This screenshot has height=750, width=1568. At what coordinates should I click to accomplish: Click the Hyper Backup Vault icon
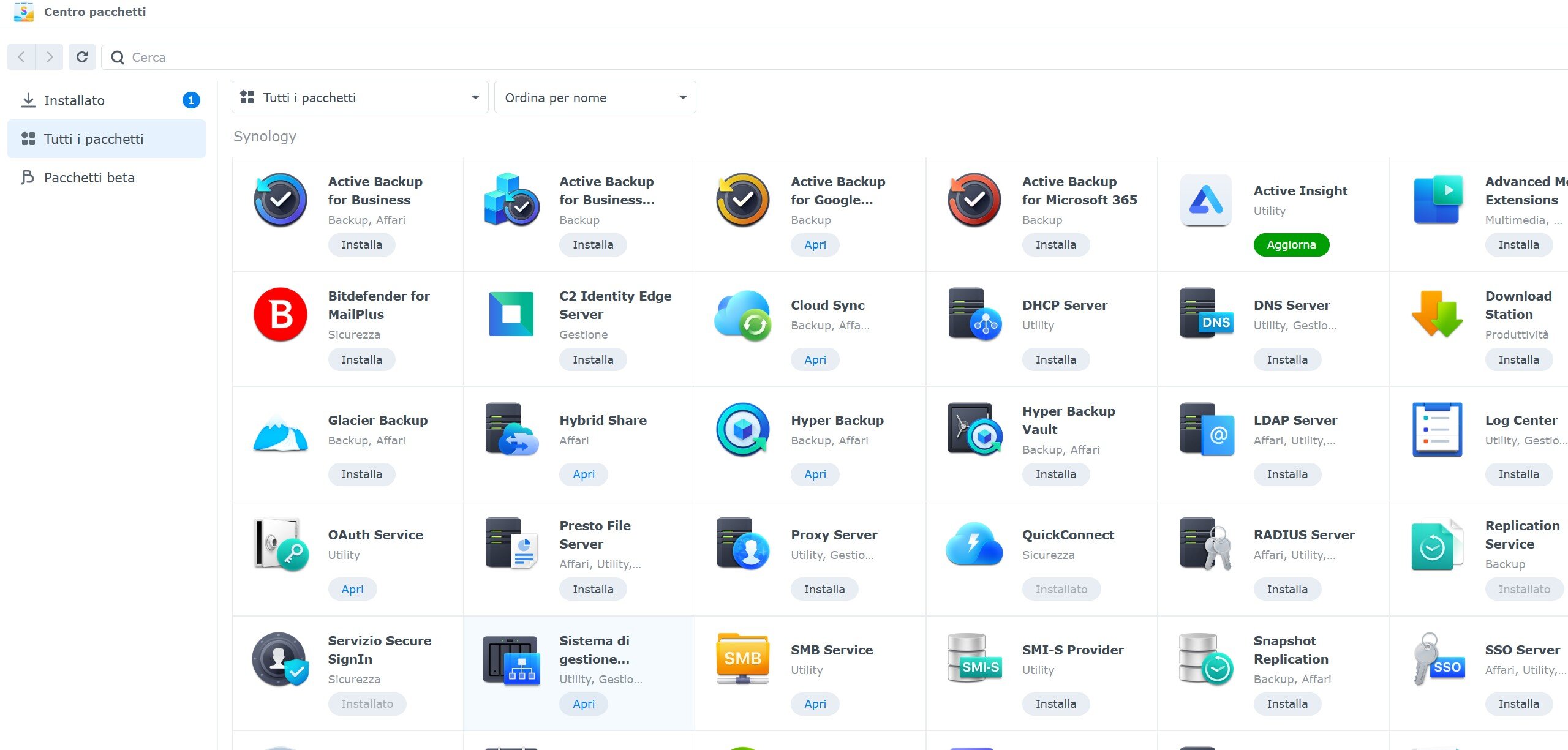pyautogui.click(x=974, y=429)
